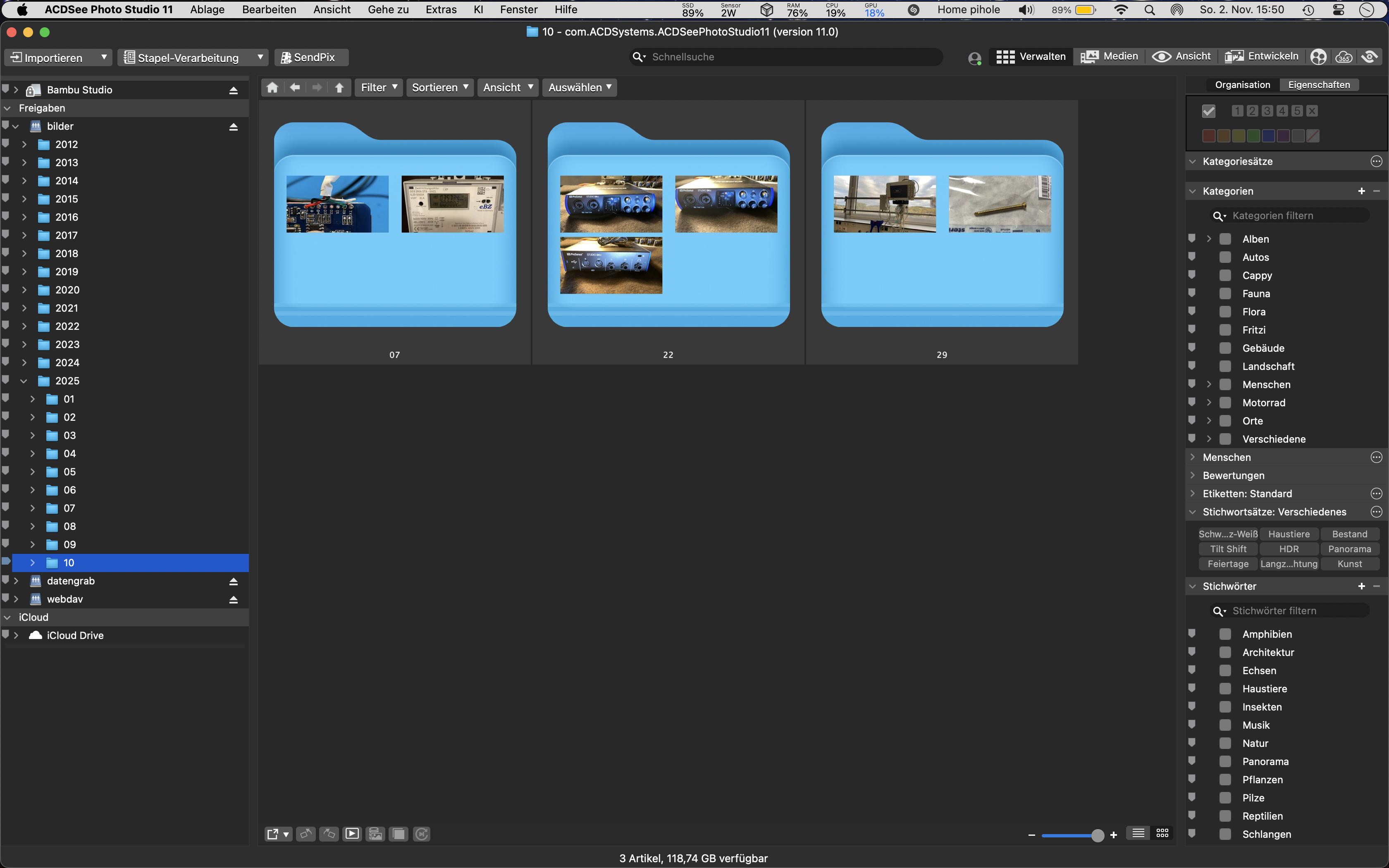Image resolution: width=1389 pixels, height=868 pixels.
Task: Rotate left using the bottom toolbar icon
Action: point(306,834)
